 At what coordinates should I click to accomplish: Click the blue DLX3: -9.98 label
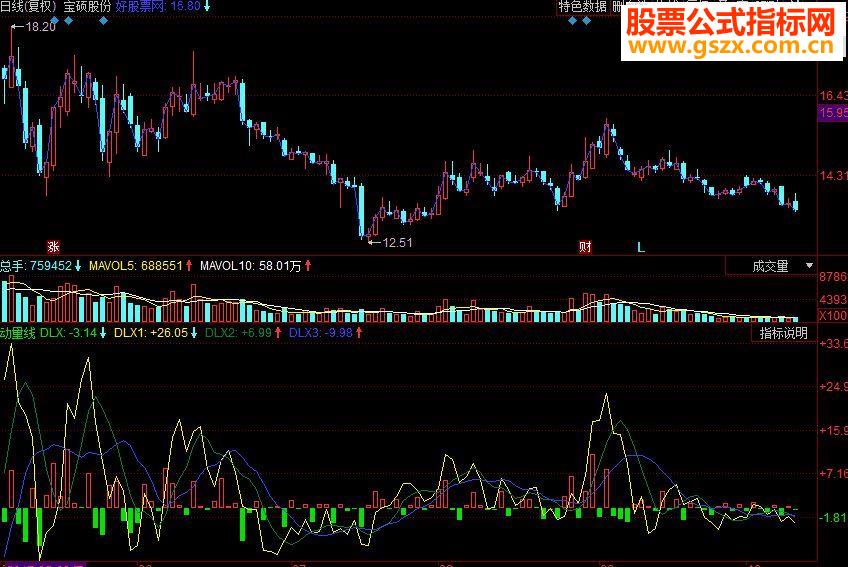click(x=321, y=333)
